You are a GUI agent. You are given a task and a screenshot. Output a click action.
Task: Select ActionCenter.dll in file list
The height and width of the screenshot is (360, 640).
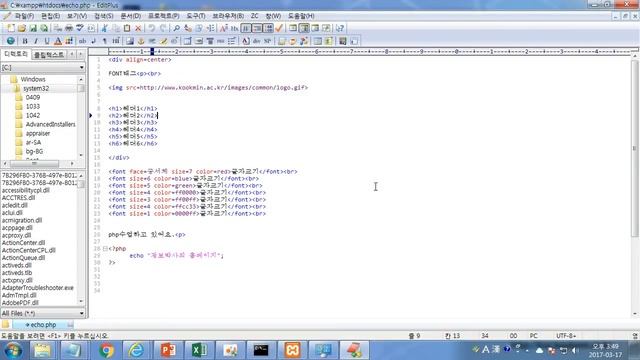pyautogui.click(x=23, y=242)
